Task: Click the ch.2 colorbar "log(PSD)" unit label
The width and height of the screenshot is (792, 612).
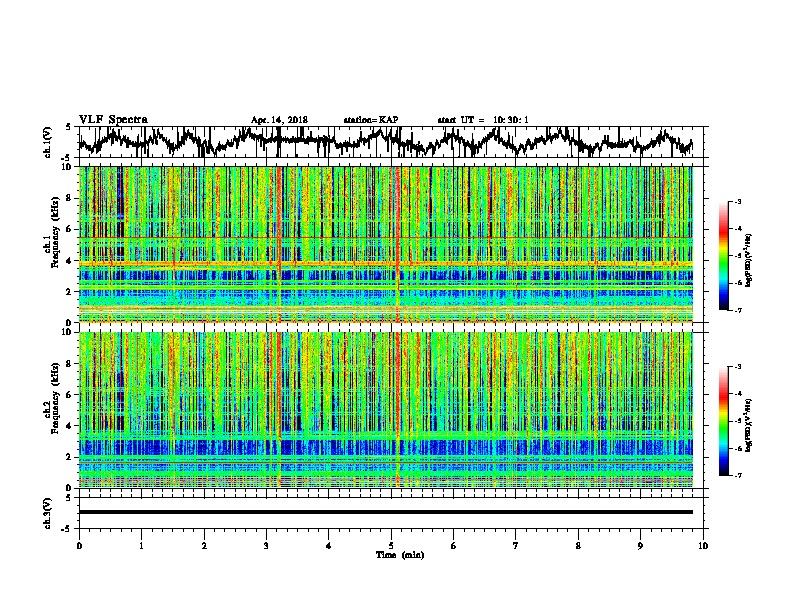Action: pos(749,425)
